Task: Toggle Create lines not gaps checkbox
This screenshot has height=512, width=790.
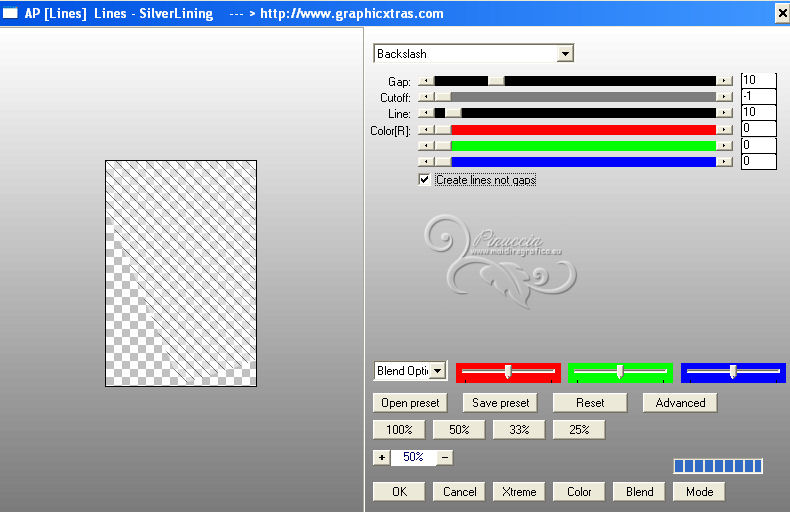Action: [x=424, y=180]
